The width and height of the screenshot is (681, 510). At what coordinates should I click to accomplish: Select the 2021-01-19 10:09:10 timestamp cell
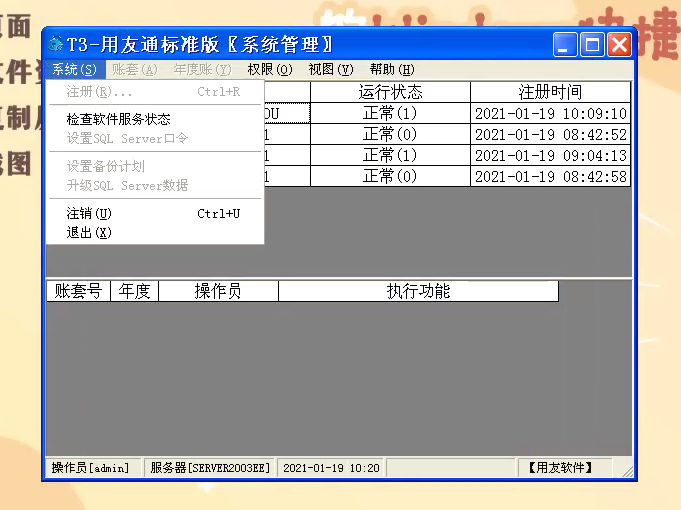click(x=550, y=113)
